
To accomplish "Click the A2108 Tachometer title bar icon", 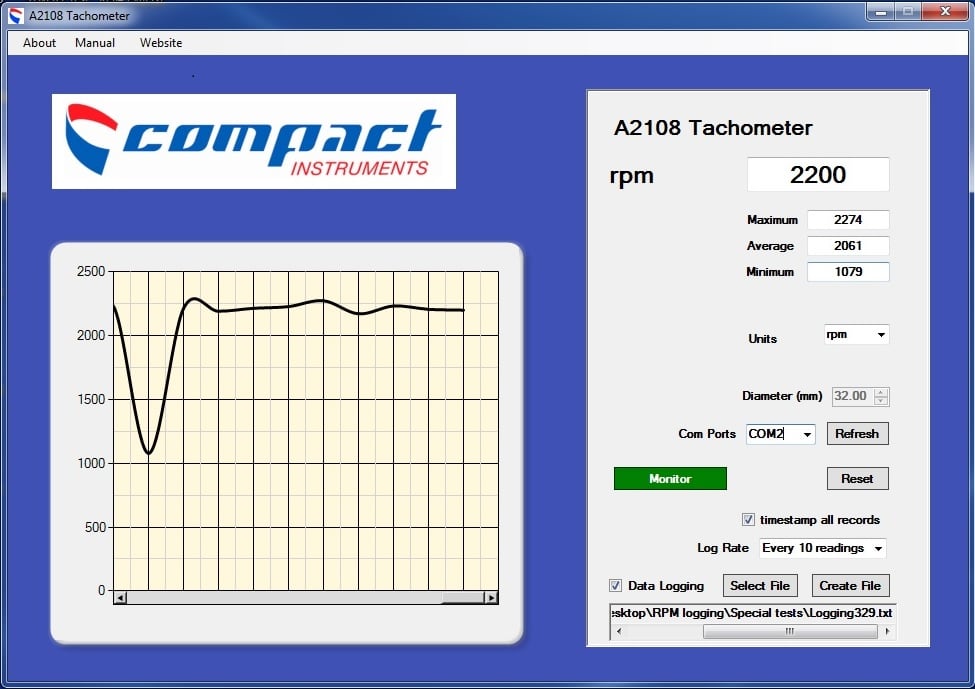I will (16, 16).
